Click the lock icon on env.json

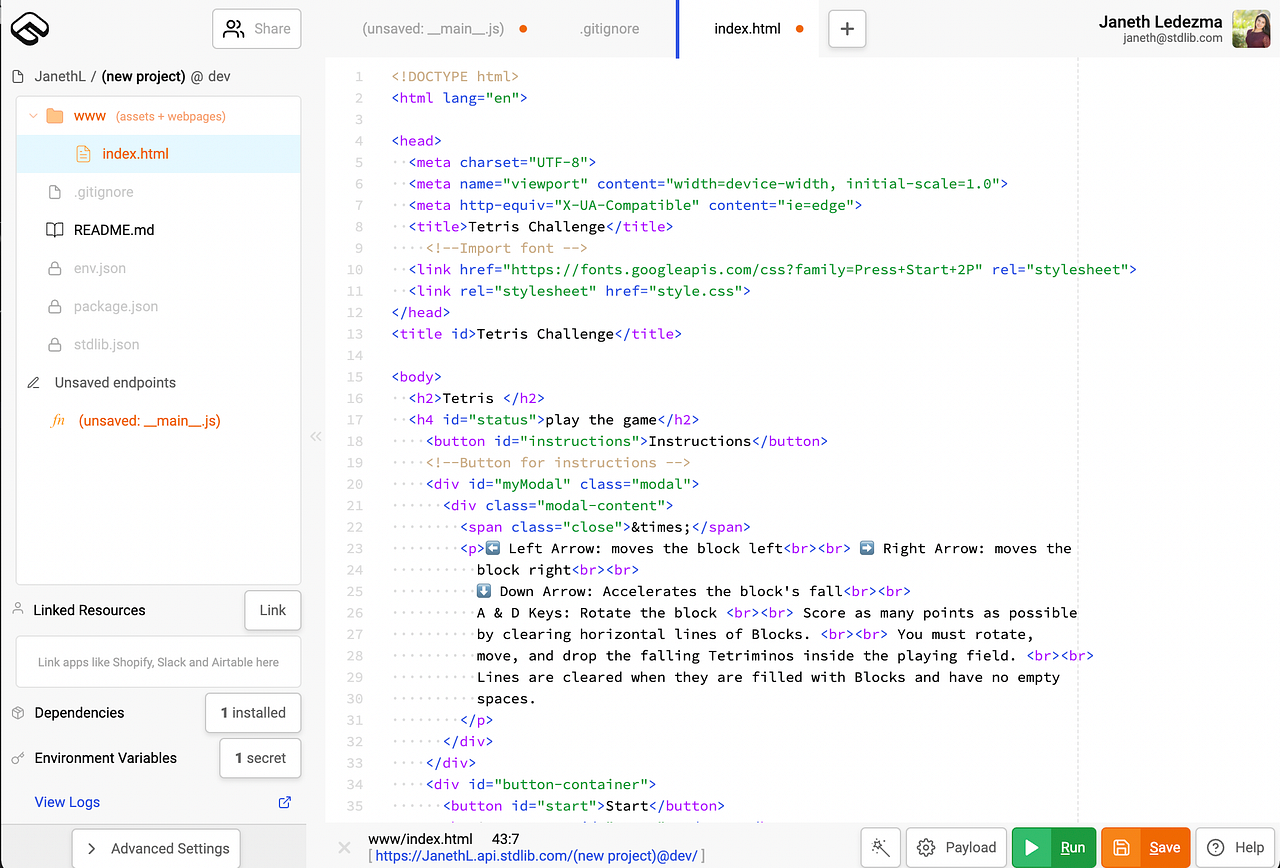tap(54, 267)
